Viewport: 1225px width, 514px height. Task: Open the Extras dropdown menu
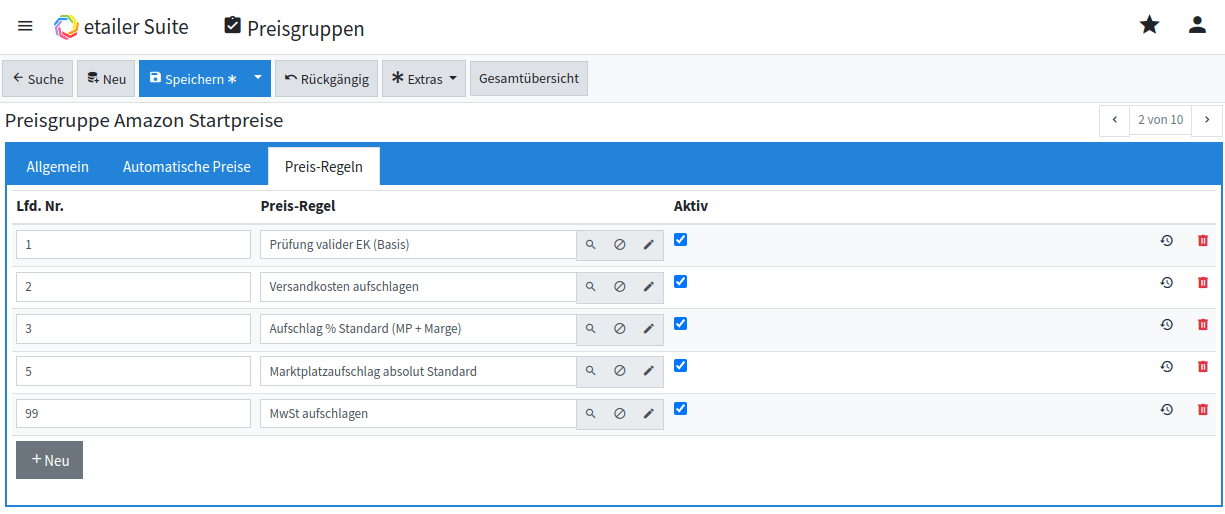(x=424, y=79)
